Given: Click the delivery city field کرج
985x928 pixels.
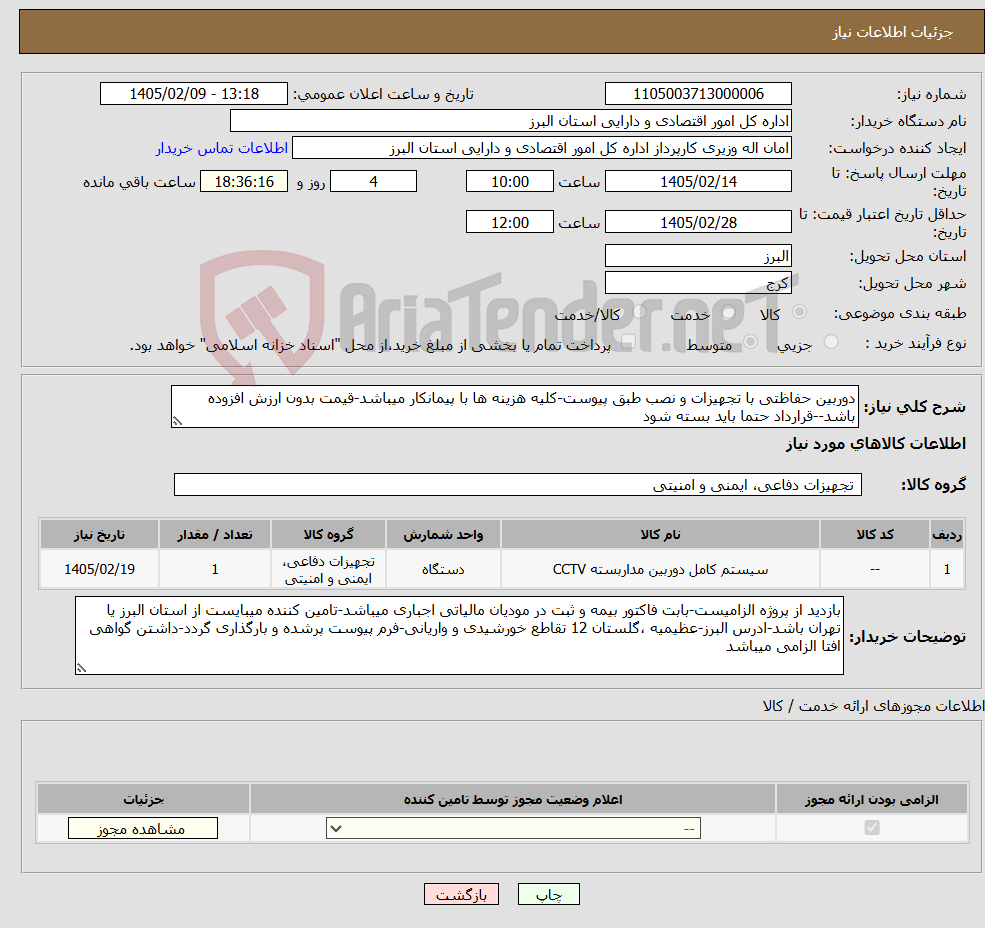Looking at the screenshot, I should point(698,283).
